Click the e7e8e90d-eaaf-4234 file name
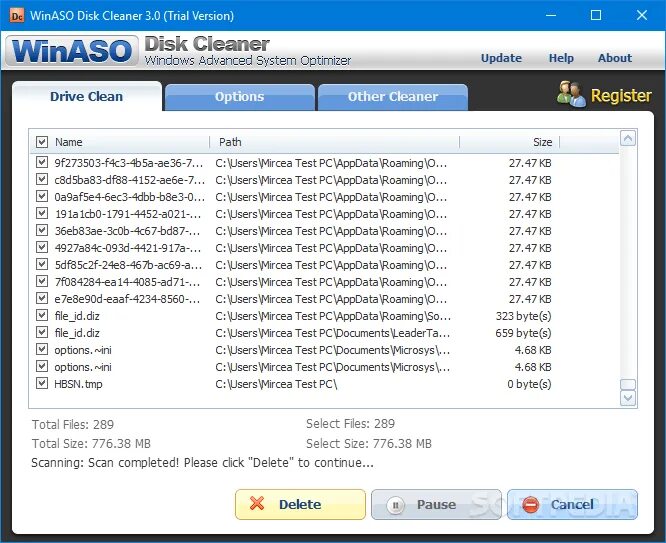This screenshot has height=543, width=666. [x=127, y=299]
